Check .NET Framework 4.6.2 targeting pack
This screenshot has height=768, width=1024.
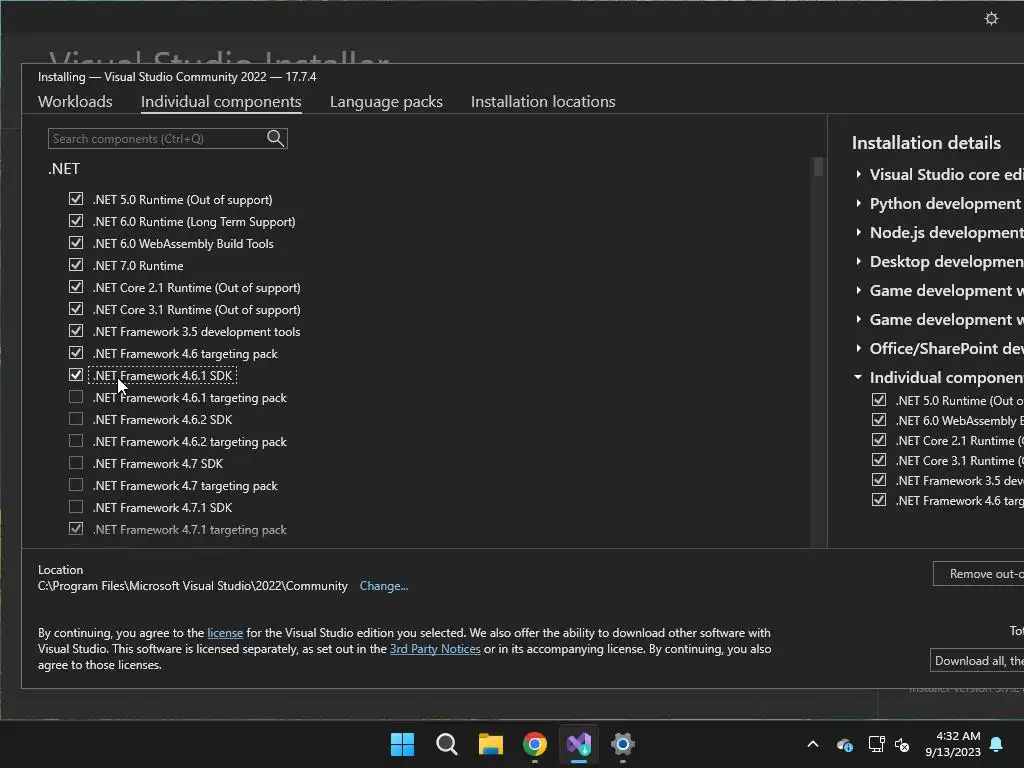coord(76,441)
